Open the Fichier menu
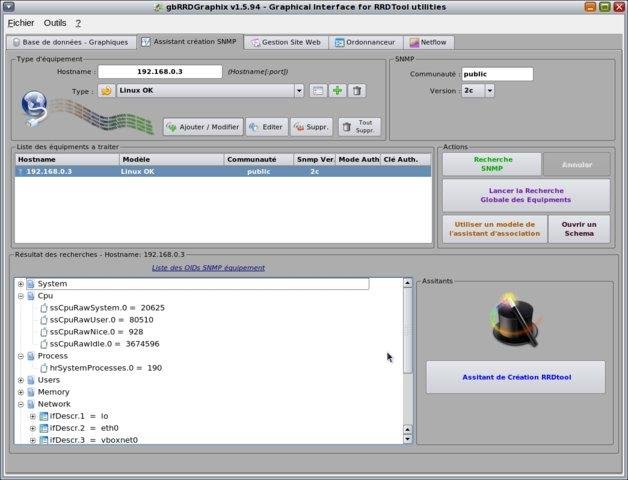628x480 pixels. 21,23
